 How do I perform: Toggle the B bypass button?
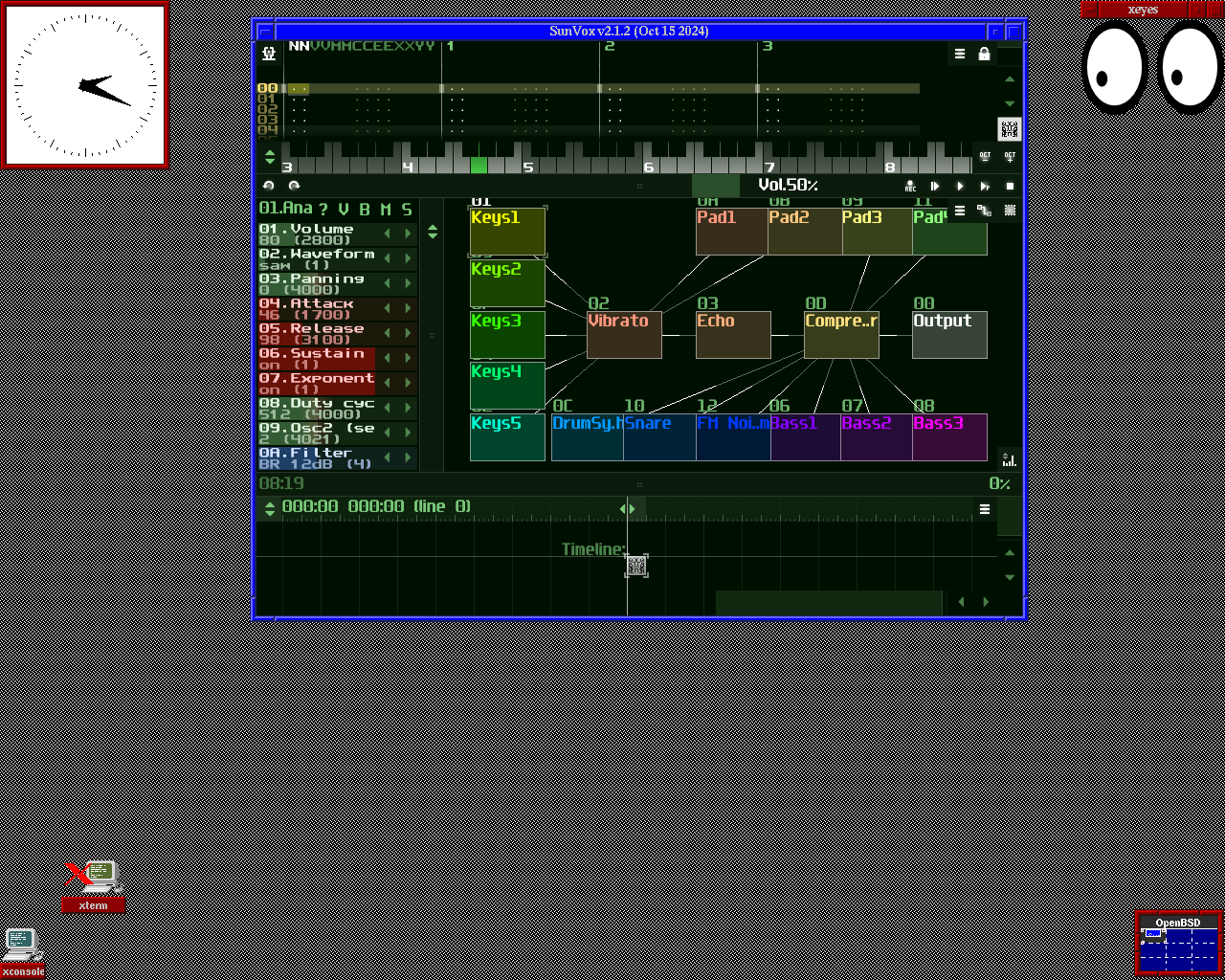click(x=365, y=209)
